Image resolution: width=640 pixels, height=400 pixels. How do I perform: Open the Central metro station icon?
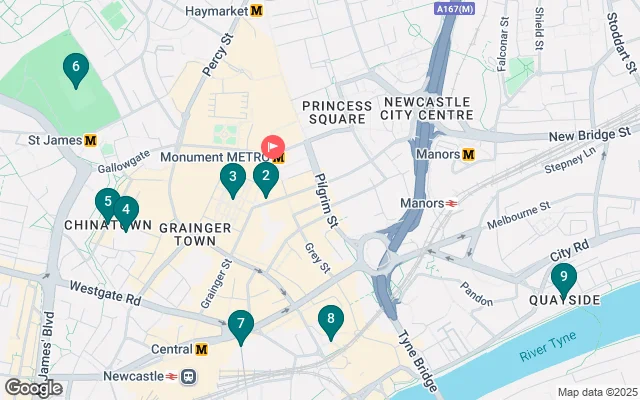[201, 349]
